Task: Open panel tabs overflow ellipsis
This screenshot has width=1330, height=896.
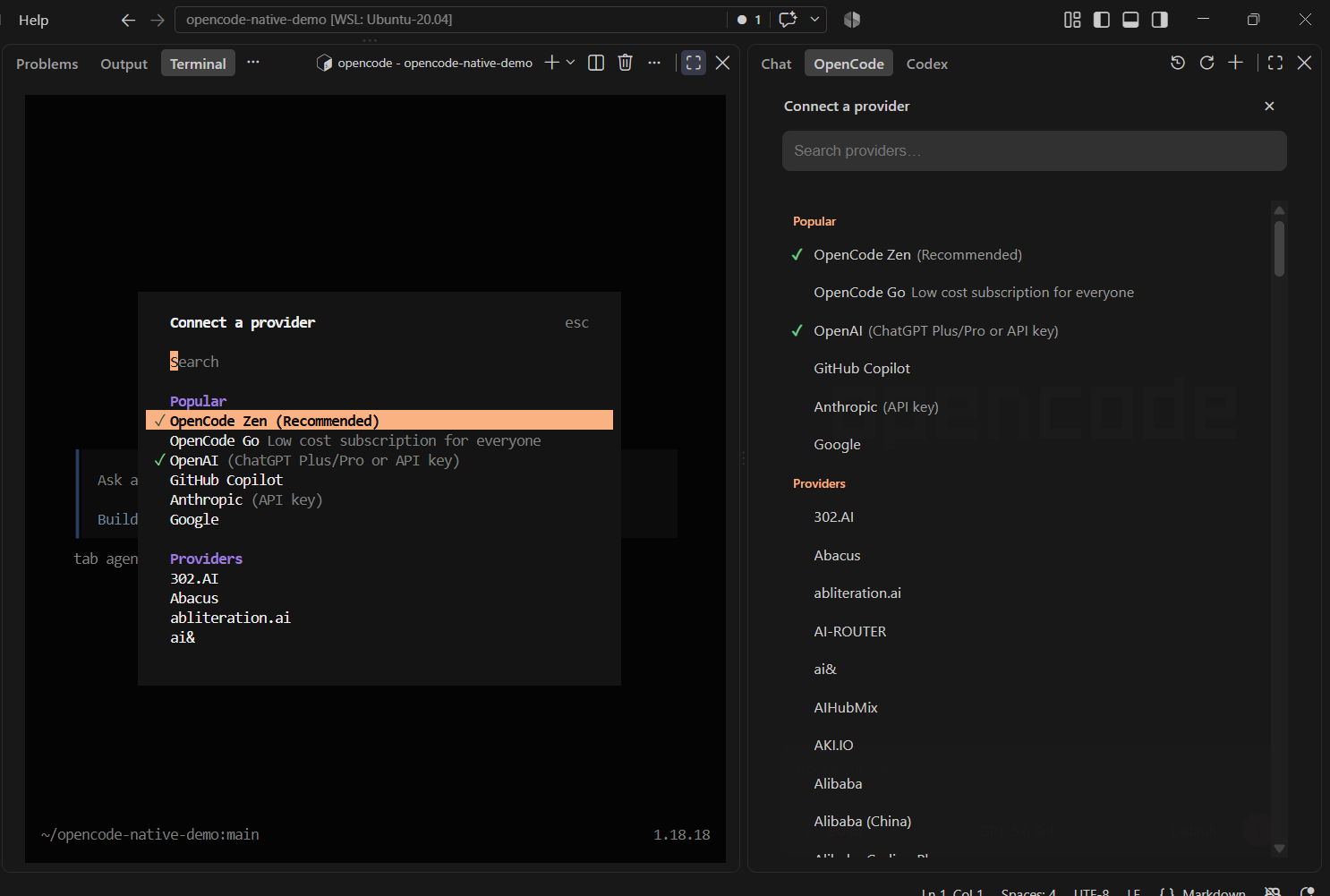Action: pyautogui.click(x=253, y=63)
